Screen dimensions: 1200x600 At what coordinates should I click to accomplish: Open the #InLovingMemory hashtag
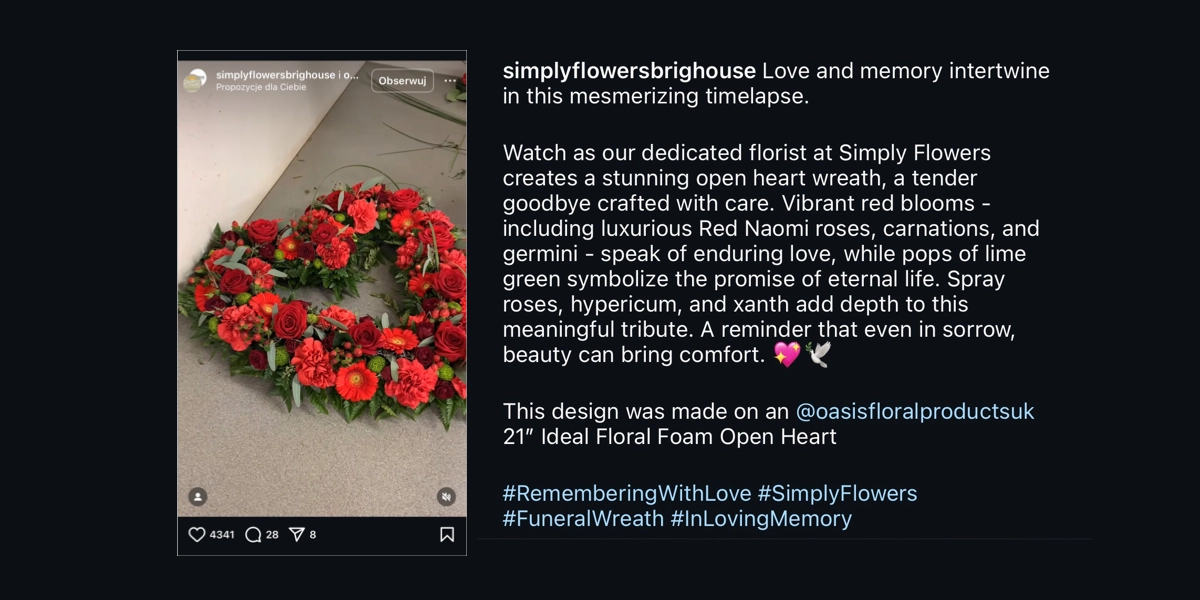761,518
